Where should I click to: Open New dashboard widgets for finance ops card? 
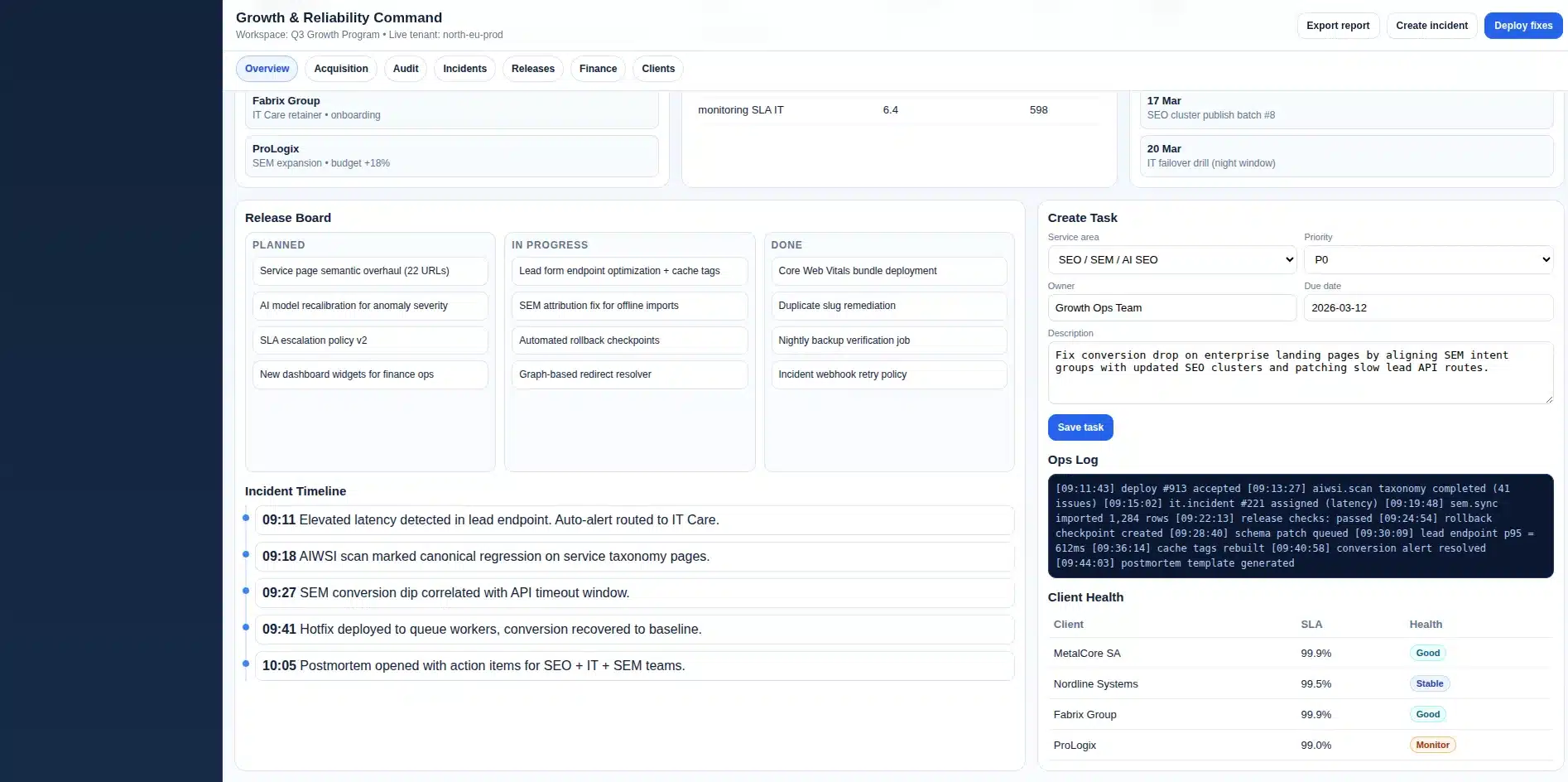click(370, 374)
